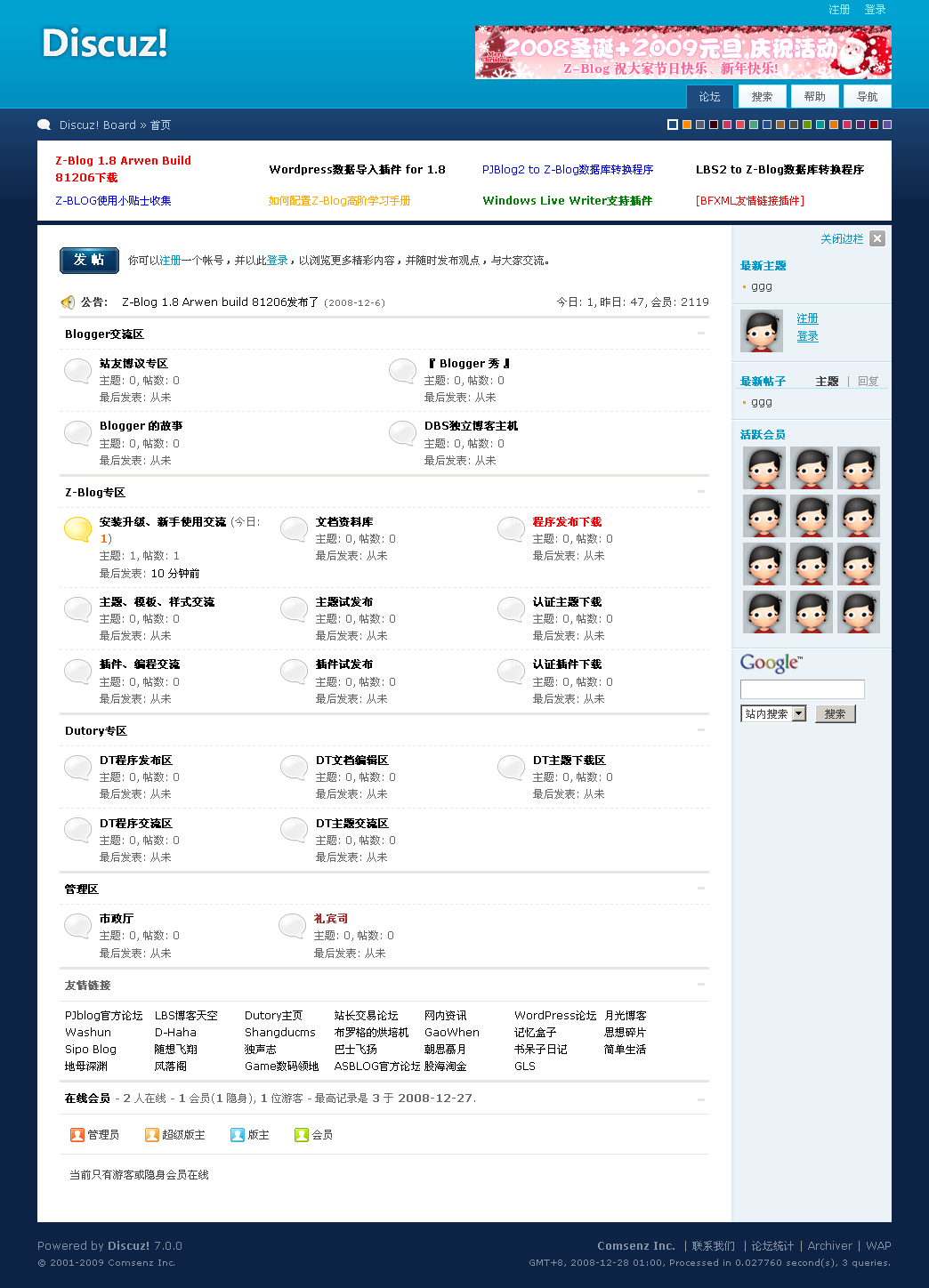
Task: Click the bubble icon for 认证插件下载 forum
Action: click(512, 672)
